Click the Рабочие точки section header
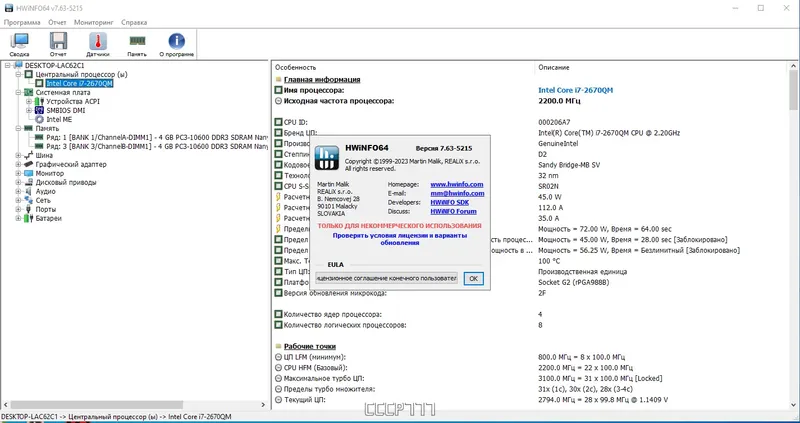Image resolution: width=800 pixels, height=423 pixels. 310,346
